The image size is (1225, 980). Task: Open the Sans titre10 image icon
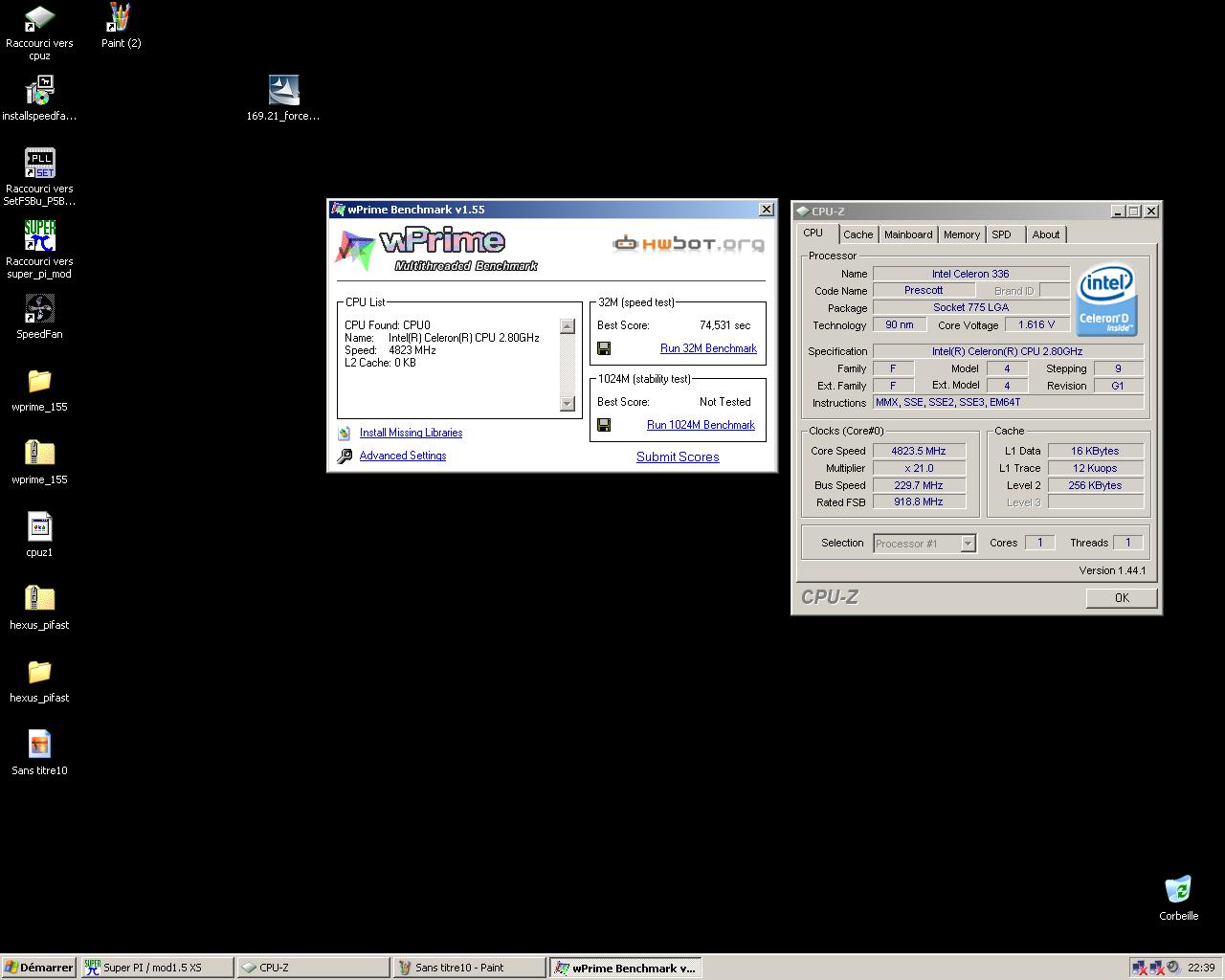[x=39, y=745]
